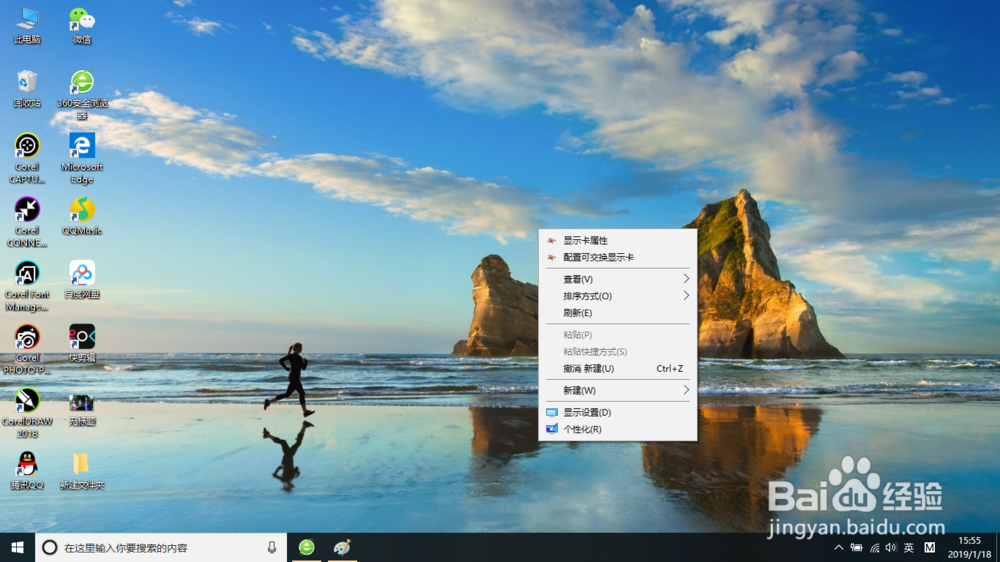The height and width of the screenshot is (562, 1000).
Task: Select the Corel CAPTURE desktop shortcut
Action: (27, 159)
